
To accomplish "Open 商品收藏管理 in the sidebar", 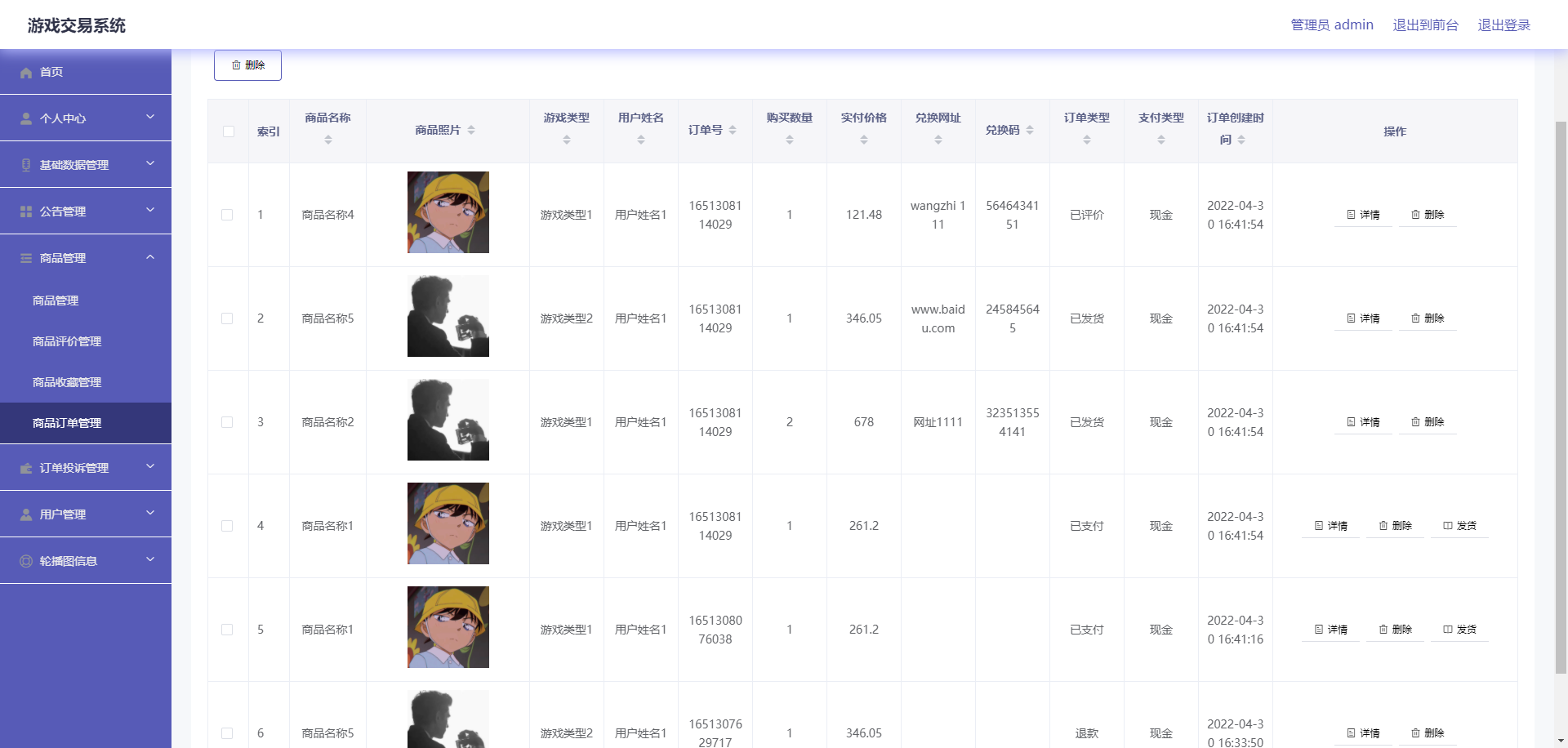I will pos(86,382).
